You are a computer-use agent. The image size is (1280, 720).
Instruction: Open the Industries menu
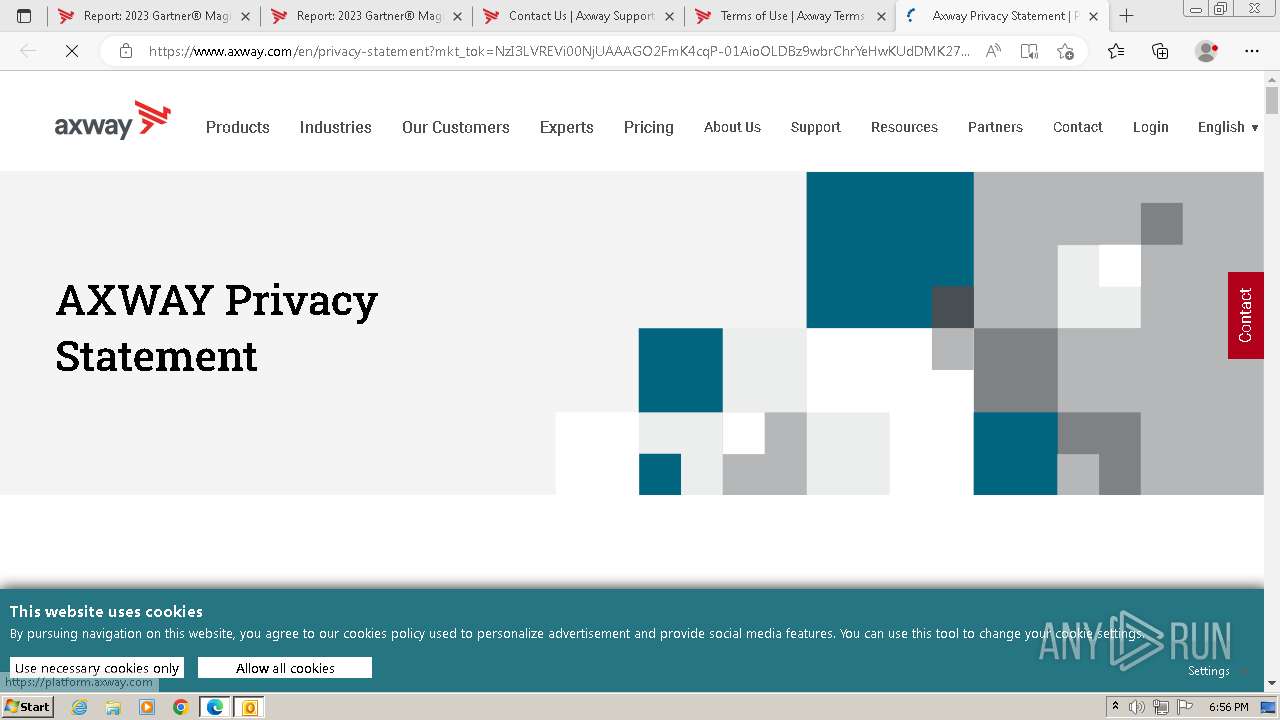pyautogui.click(x=336, y=127)
